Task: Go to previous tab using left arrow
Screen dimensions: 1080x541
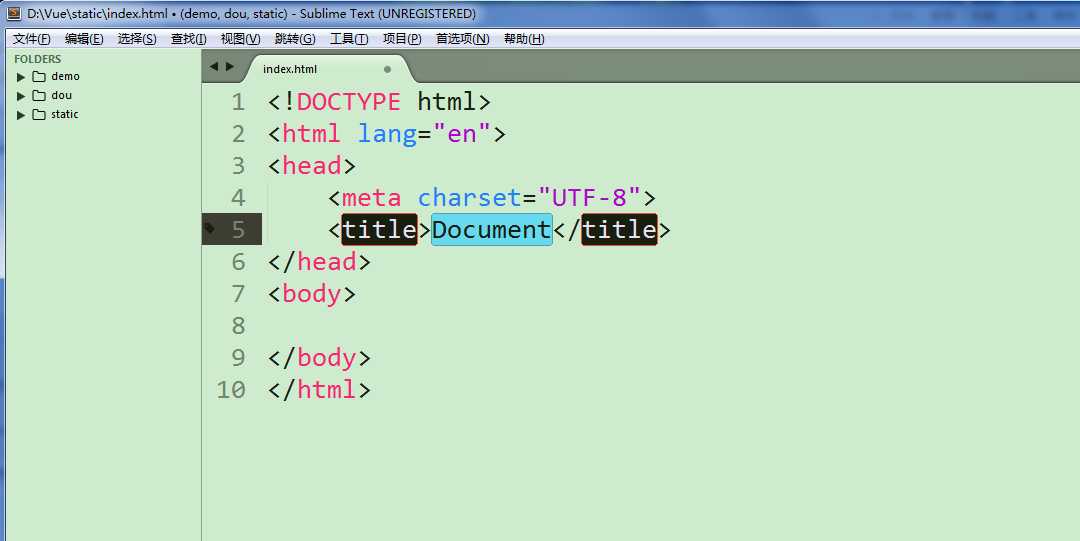Action: 214,67
